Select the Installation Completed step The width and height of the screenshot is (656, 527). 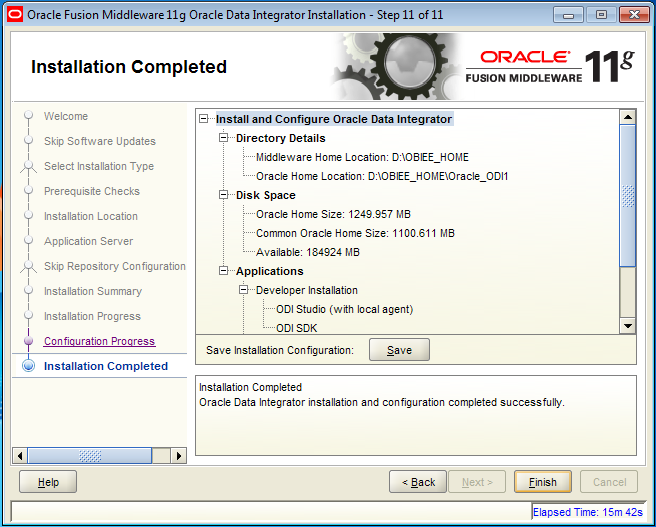click(106, 366)
